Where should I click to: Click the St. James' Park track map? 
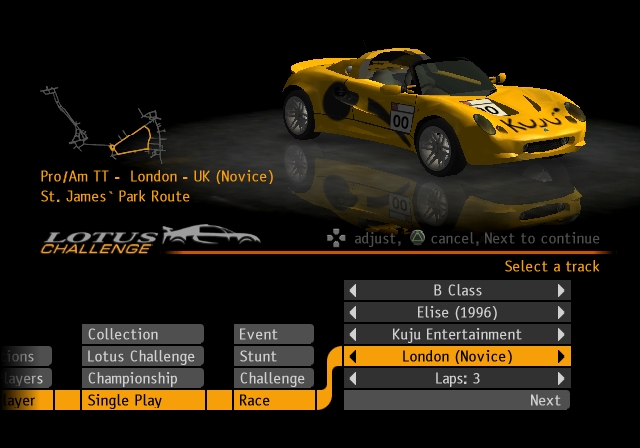pyautogui.click(x=105, y=124)
